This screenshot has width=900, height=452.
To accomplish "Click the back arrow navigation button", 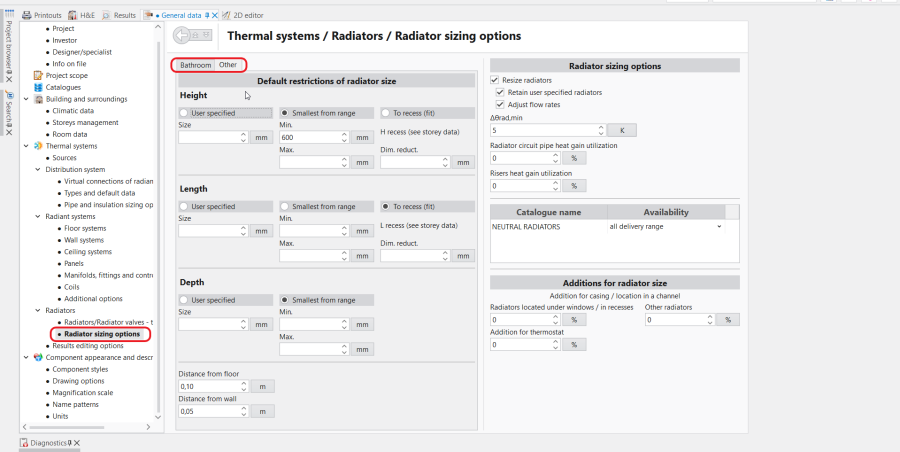I will tap(183, 36).
